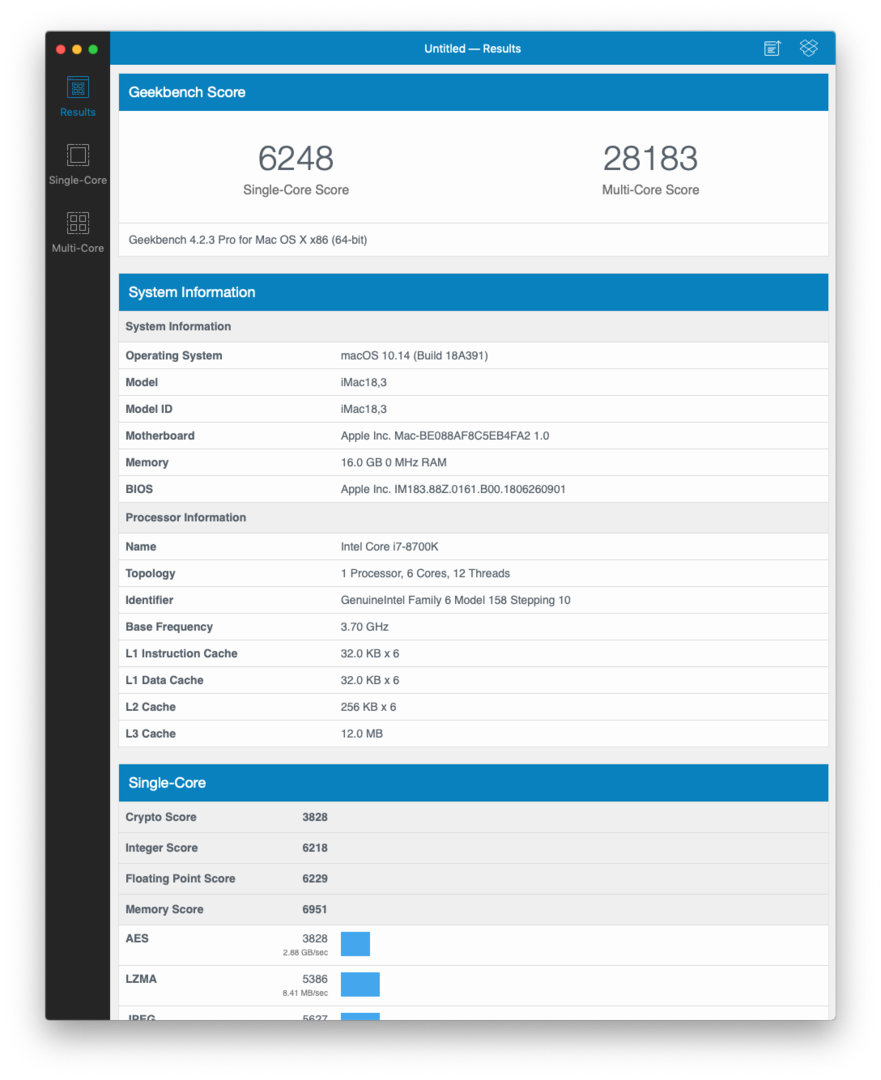Click the LZMA score 5386
Image resolution: width=881 pixels, height=1080 pixels.
[315, 979]
